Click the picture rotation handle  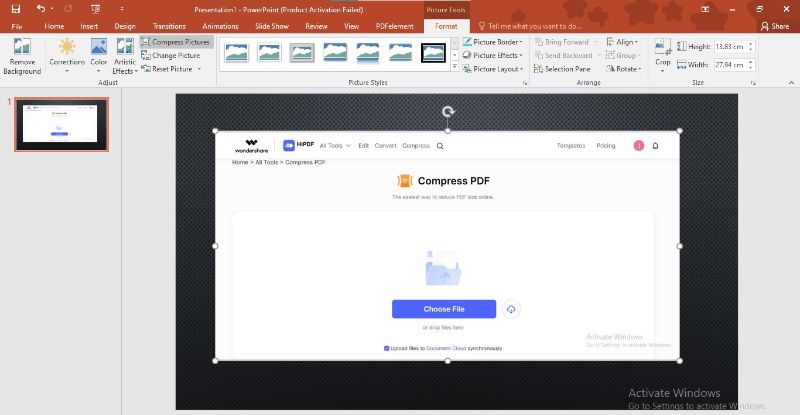click(x=448, y=112)
